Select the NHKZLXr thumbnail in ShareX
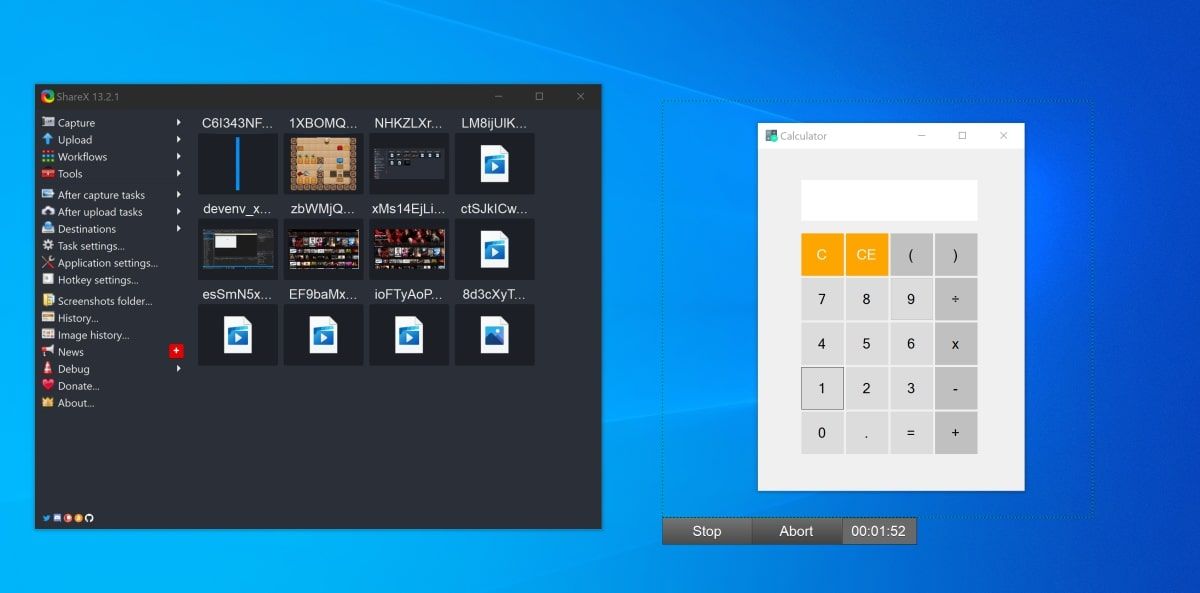The width and height of the screenshot is (1200, 593). [x=409, y=164]
